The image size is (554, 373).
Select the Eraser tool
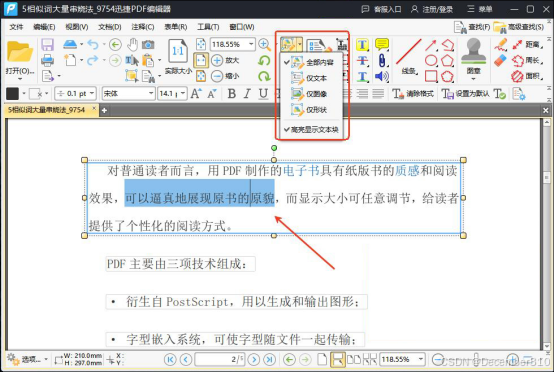[x=500, y=60]
